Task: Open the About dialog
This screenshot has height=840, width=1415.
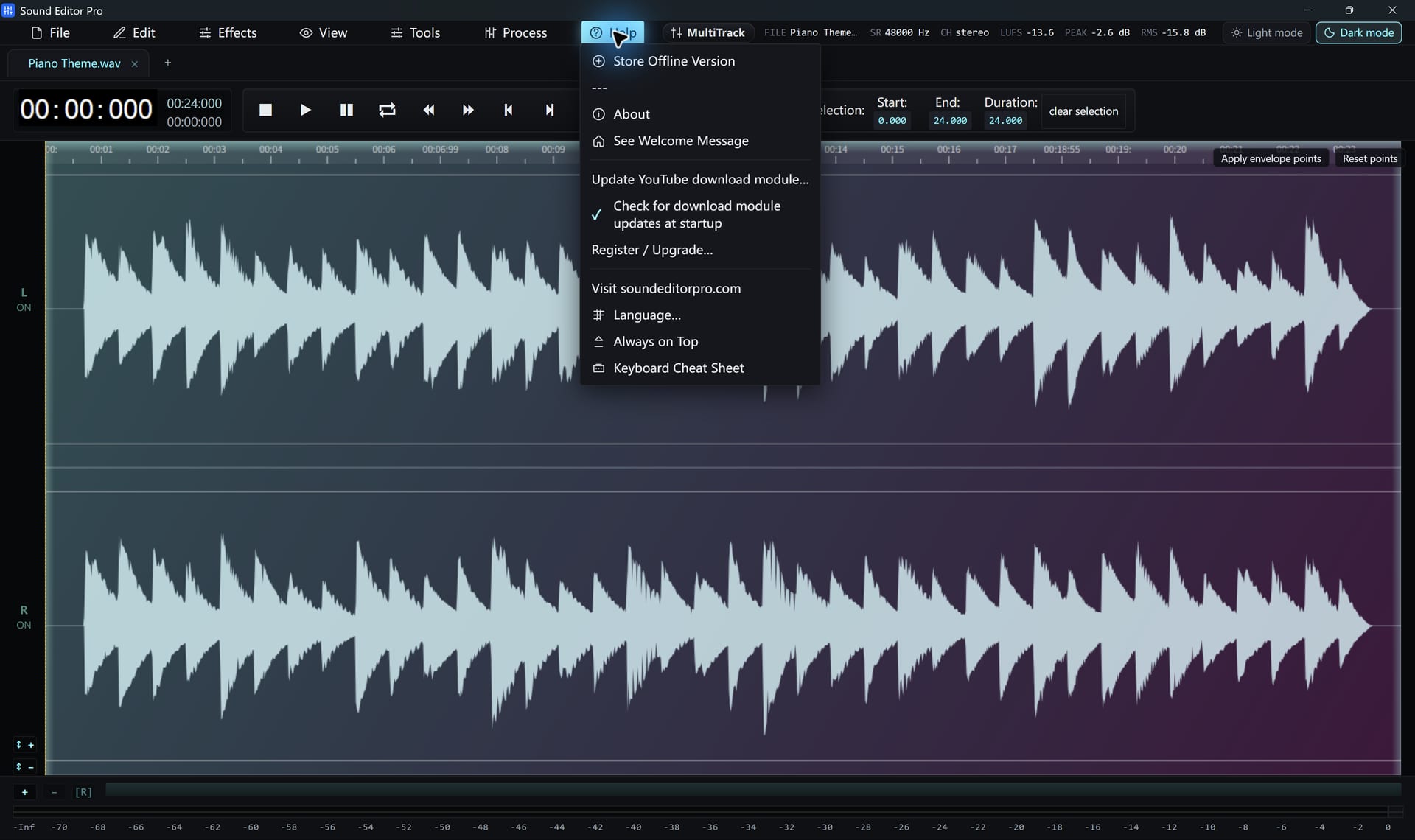Action: (x=700, y=114)
